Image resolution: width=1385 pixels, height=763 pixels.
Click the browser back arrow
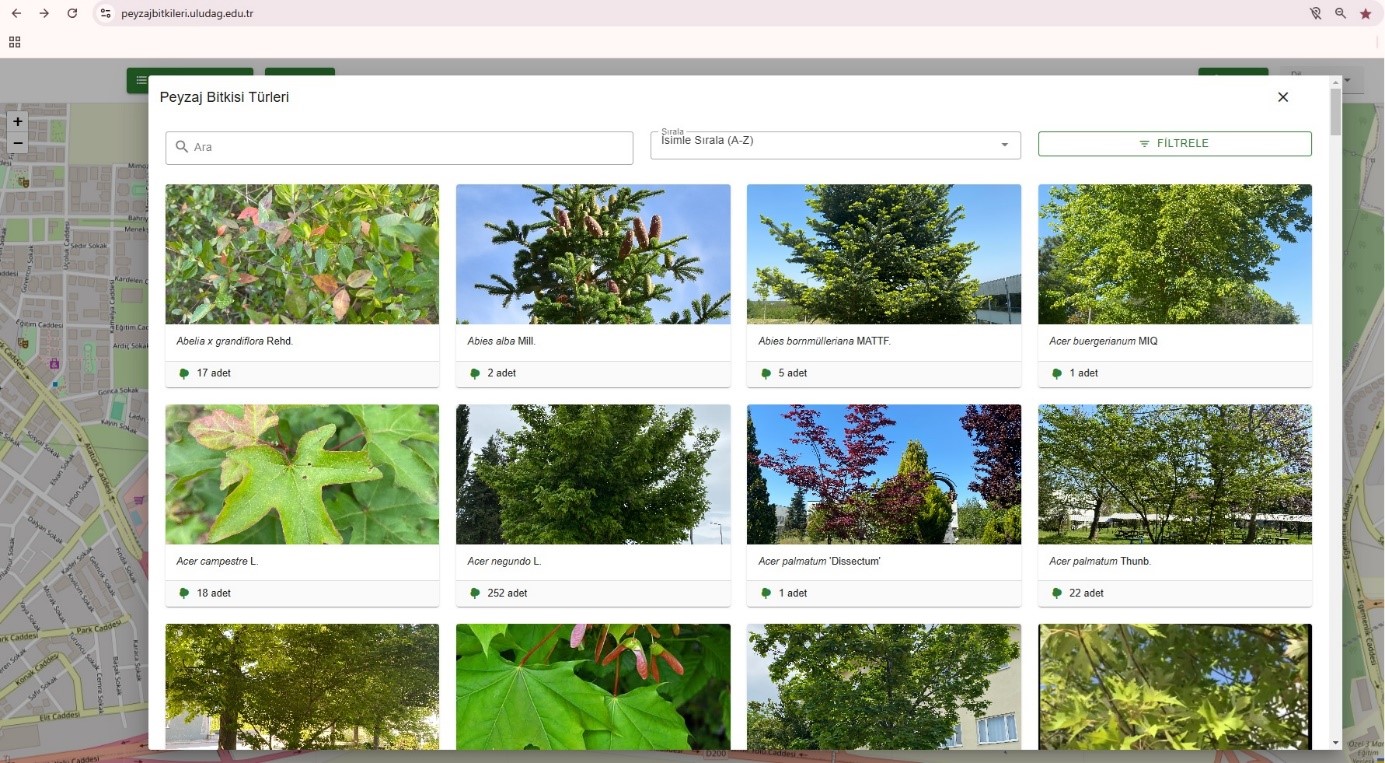[x=16, y=13]
